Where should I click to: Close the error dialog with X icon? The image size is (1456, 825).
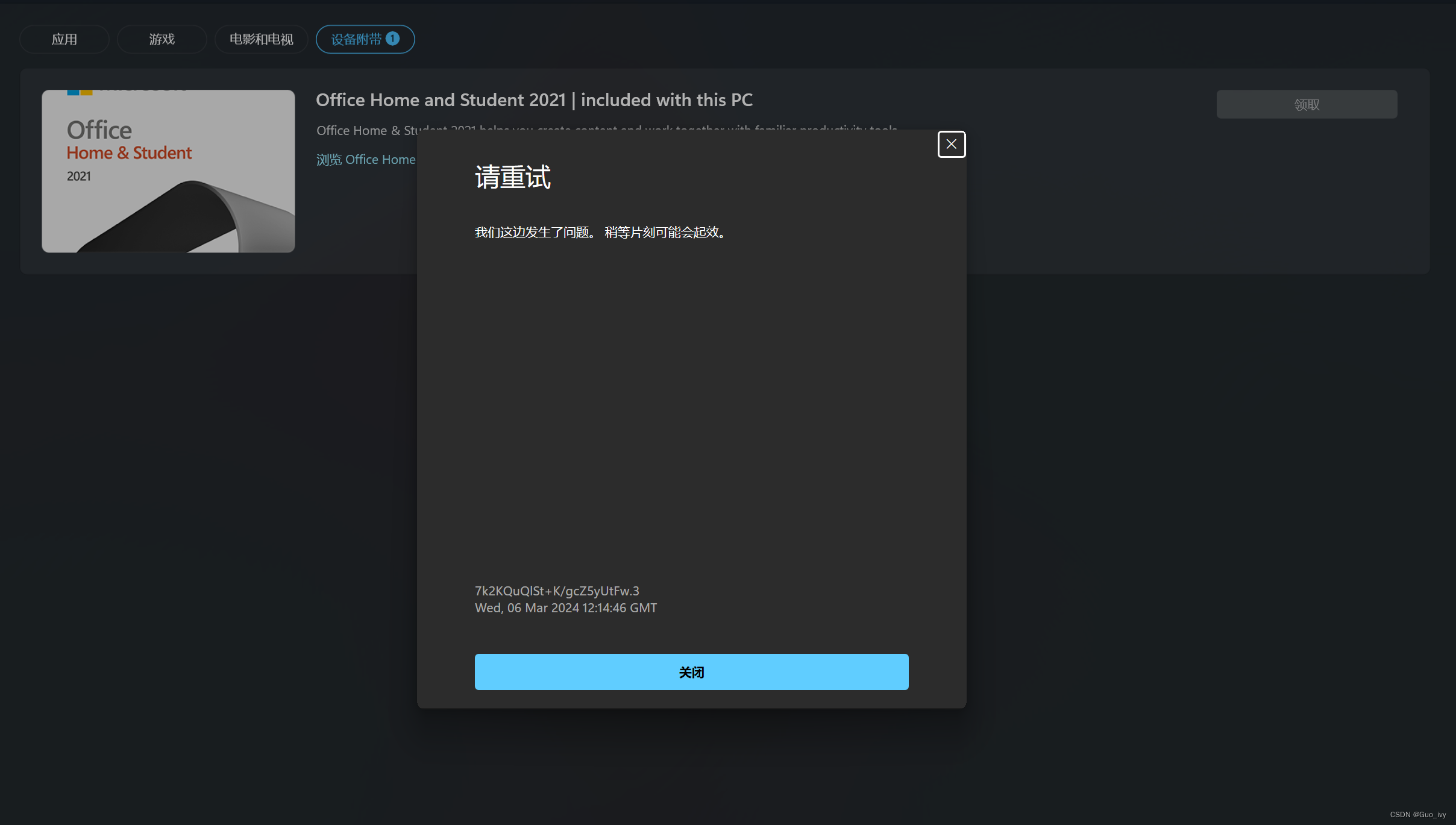click(951, 144)
